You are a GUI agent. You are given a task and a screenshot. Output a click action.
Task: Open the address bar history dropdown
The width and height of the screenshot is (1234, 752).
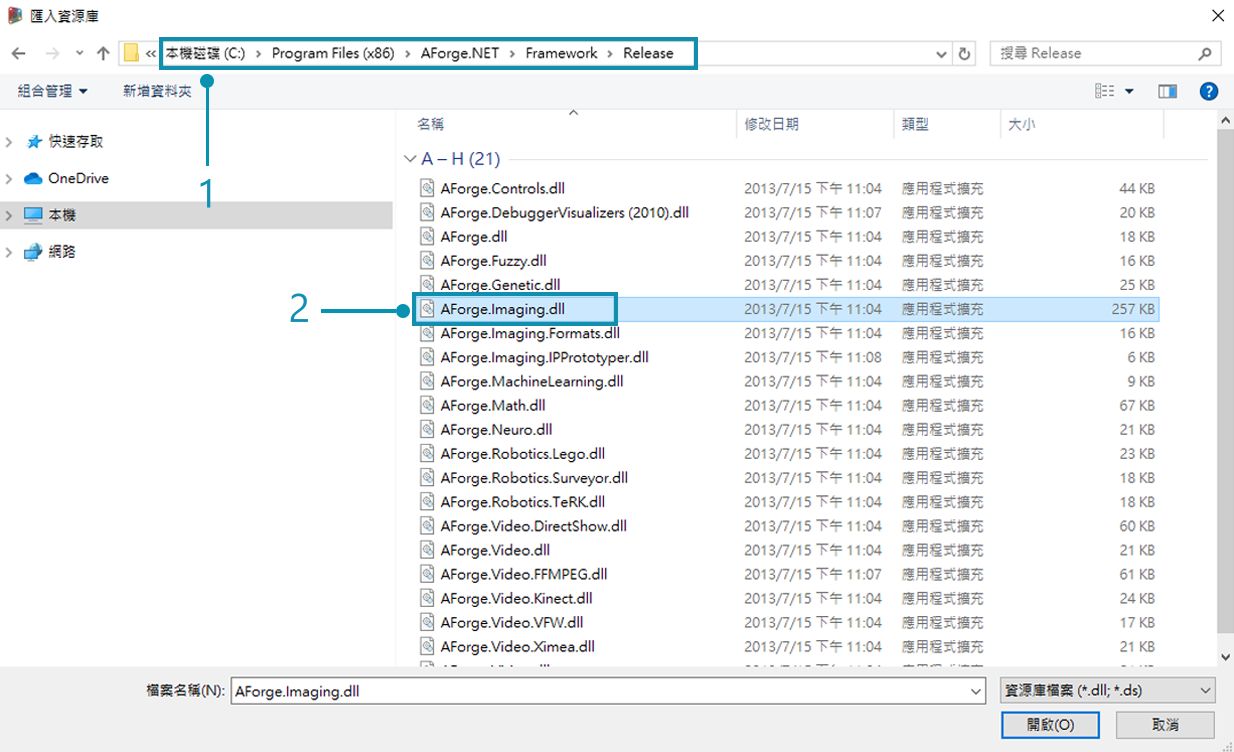941,54
